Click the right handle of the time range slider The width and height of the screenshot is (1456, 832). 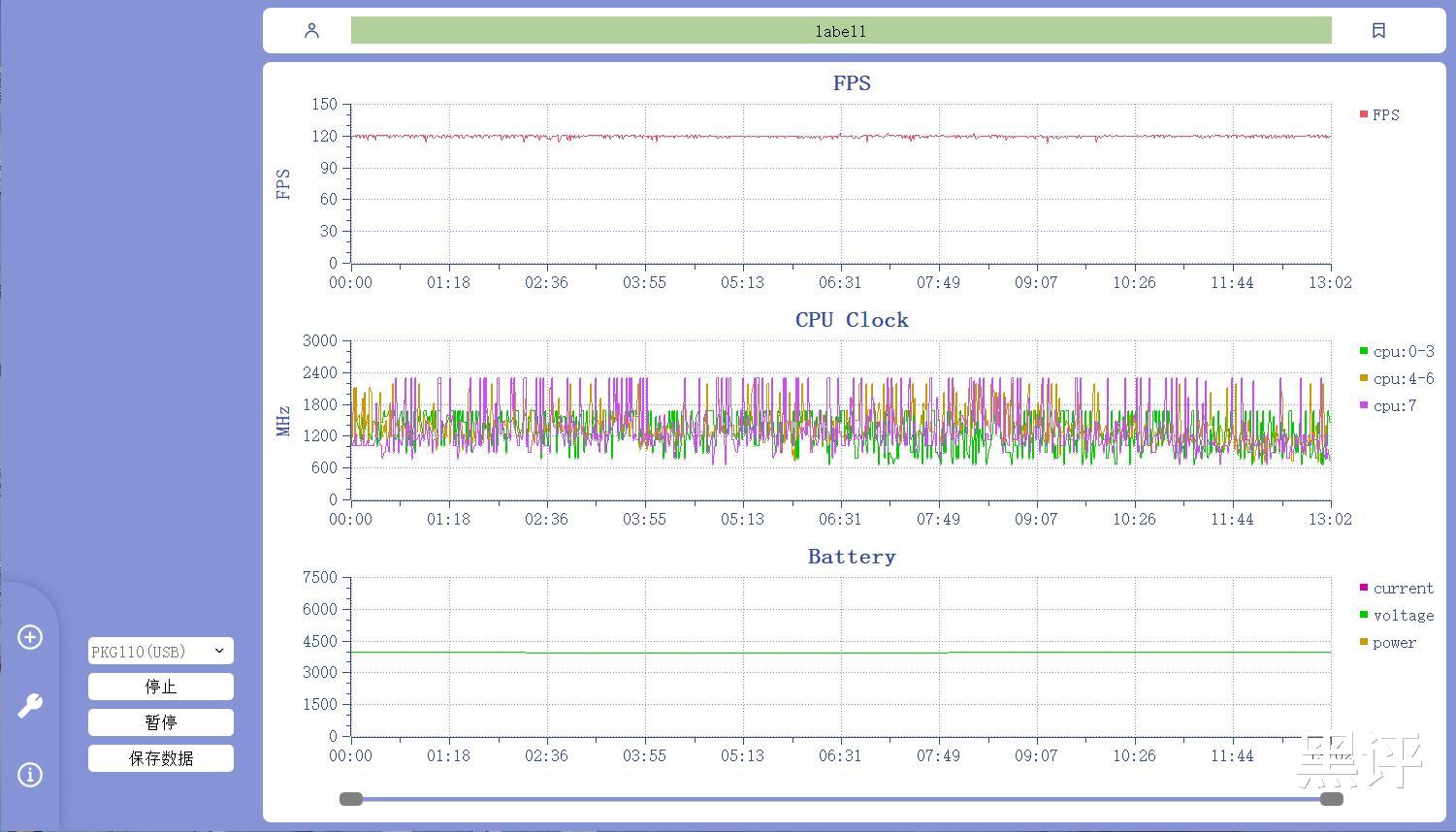(x=1332, y=799)
